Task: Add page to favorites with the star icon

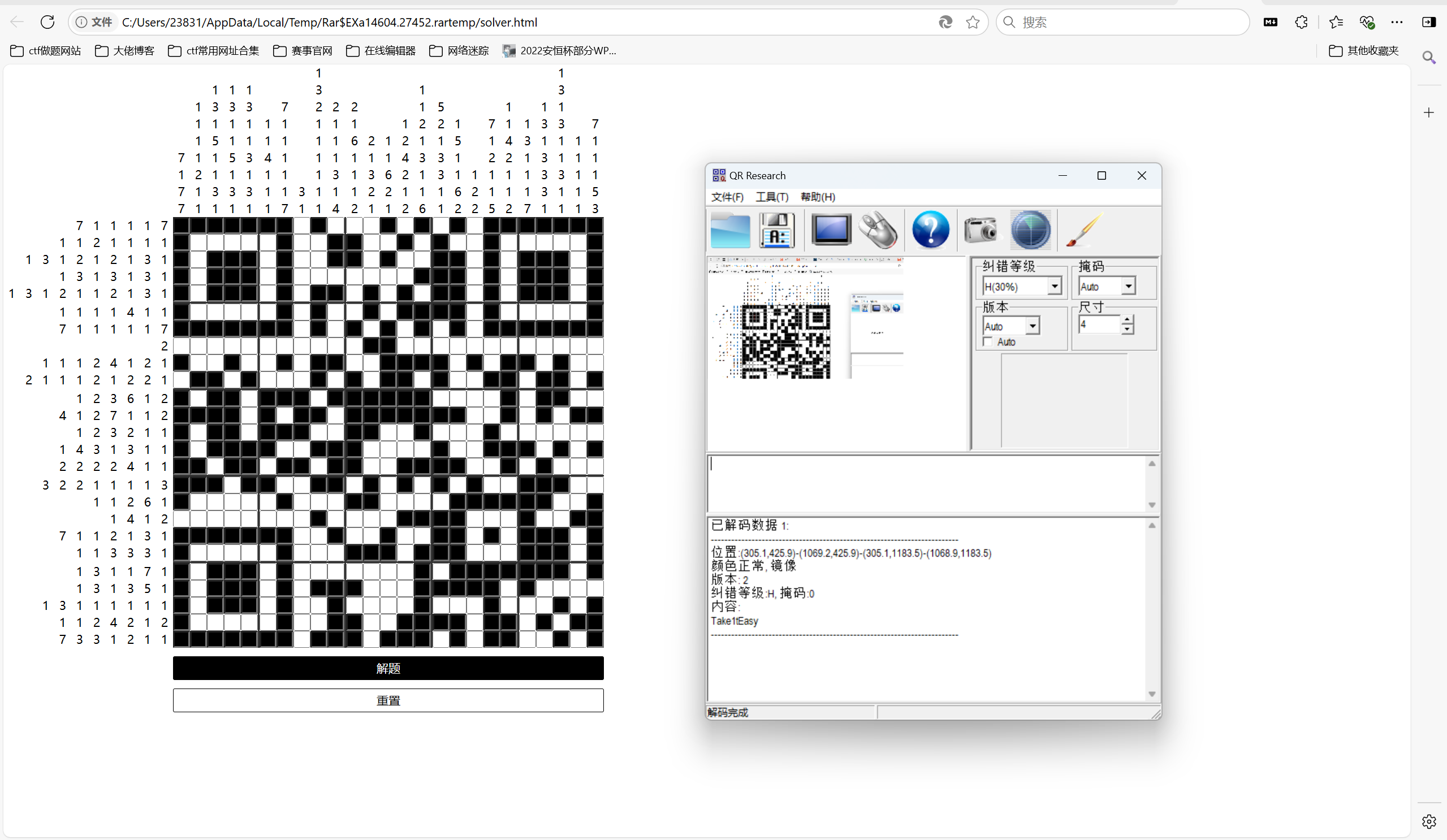Action: click(972, 22)
